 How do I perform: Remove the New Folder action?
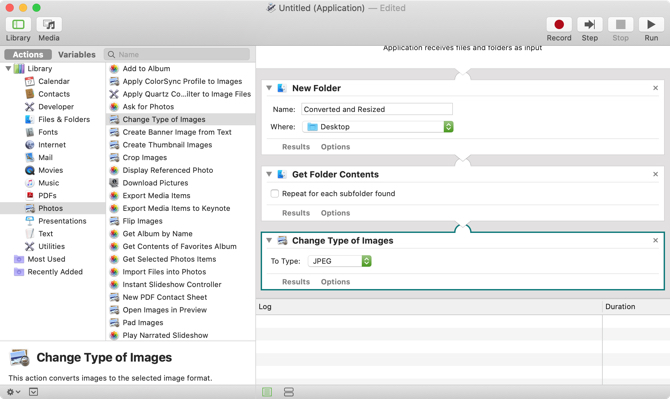655,88
